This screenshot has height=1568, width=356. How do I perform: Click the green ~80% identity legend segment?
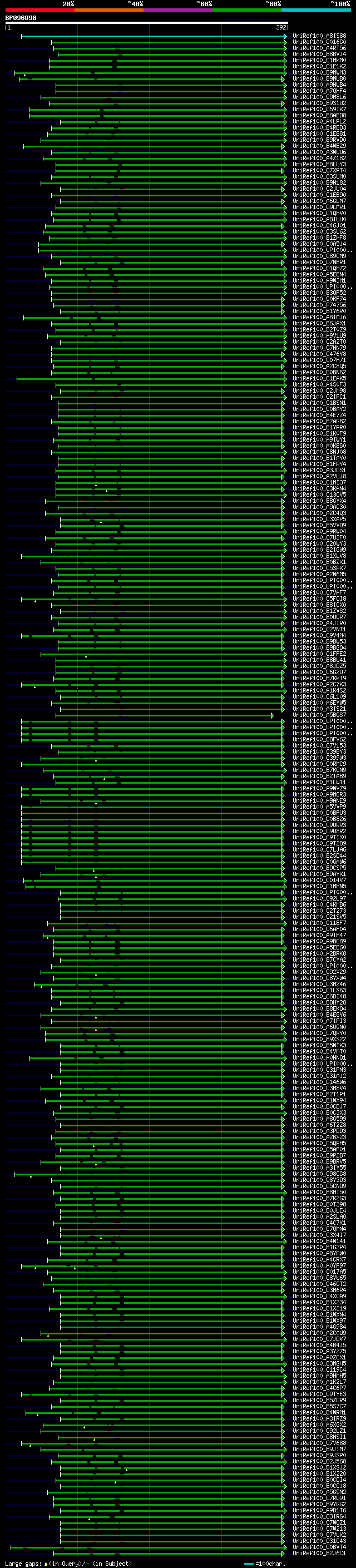click(247, 10)
